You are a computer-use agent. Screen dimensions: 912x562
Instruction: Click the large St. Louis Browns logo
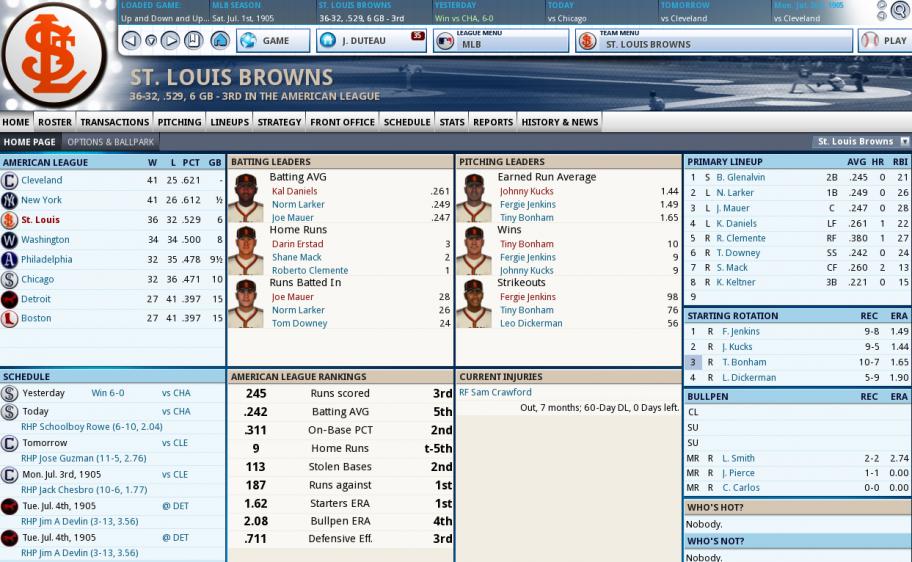pyautogui.click(x=54, y=55)
